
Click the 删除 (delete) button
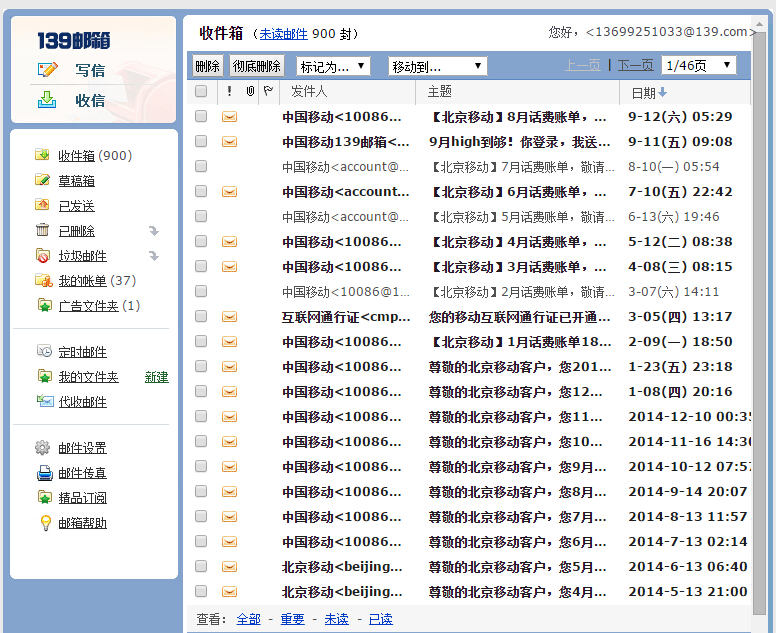tap(207, 66)
